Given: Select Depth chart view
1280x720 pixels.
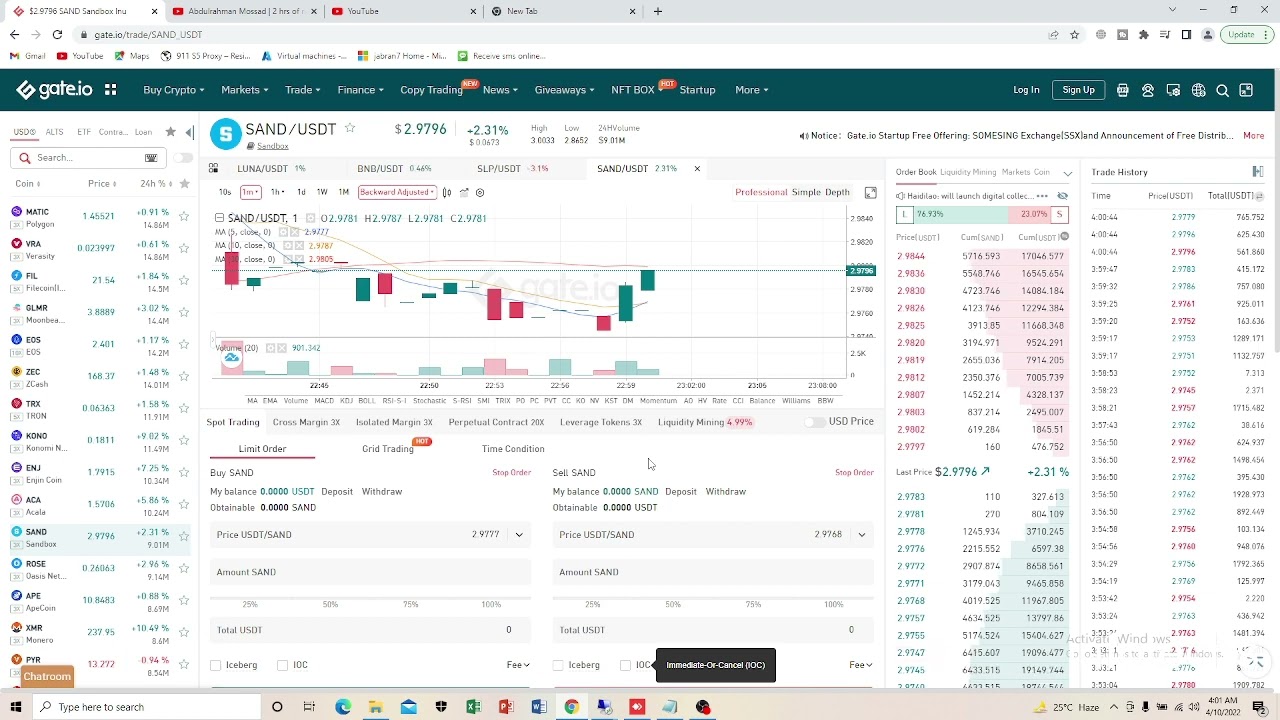Looking at the screenshot, I should tap(837, 192).
